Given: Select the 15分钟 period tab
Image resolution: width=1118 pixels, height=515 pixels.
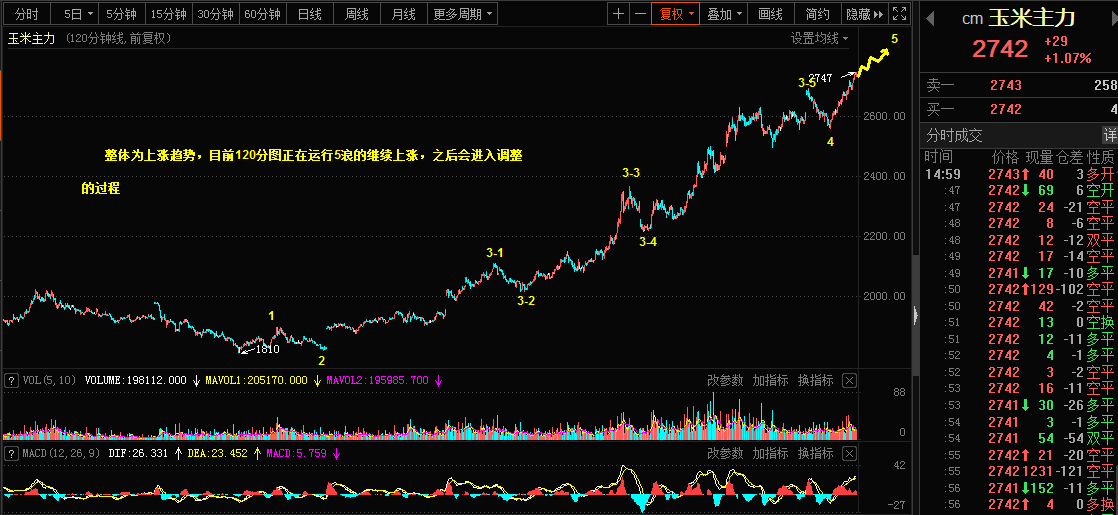Looking at the screenshot, I should [169, 14].
